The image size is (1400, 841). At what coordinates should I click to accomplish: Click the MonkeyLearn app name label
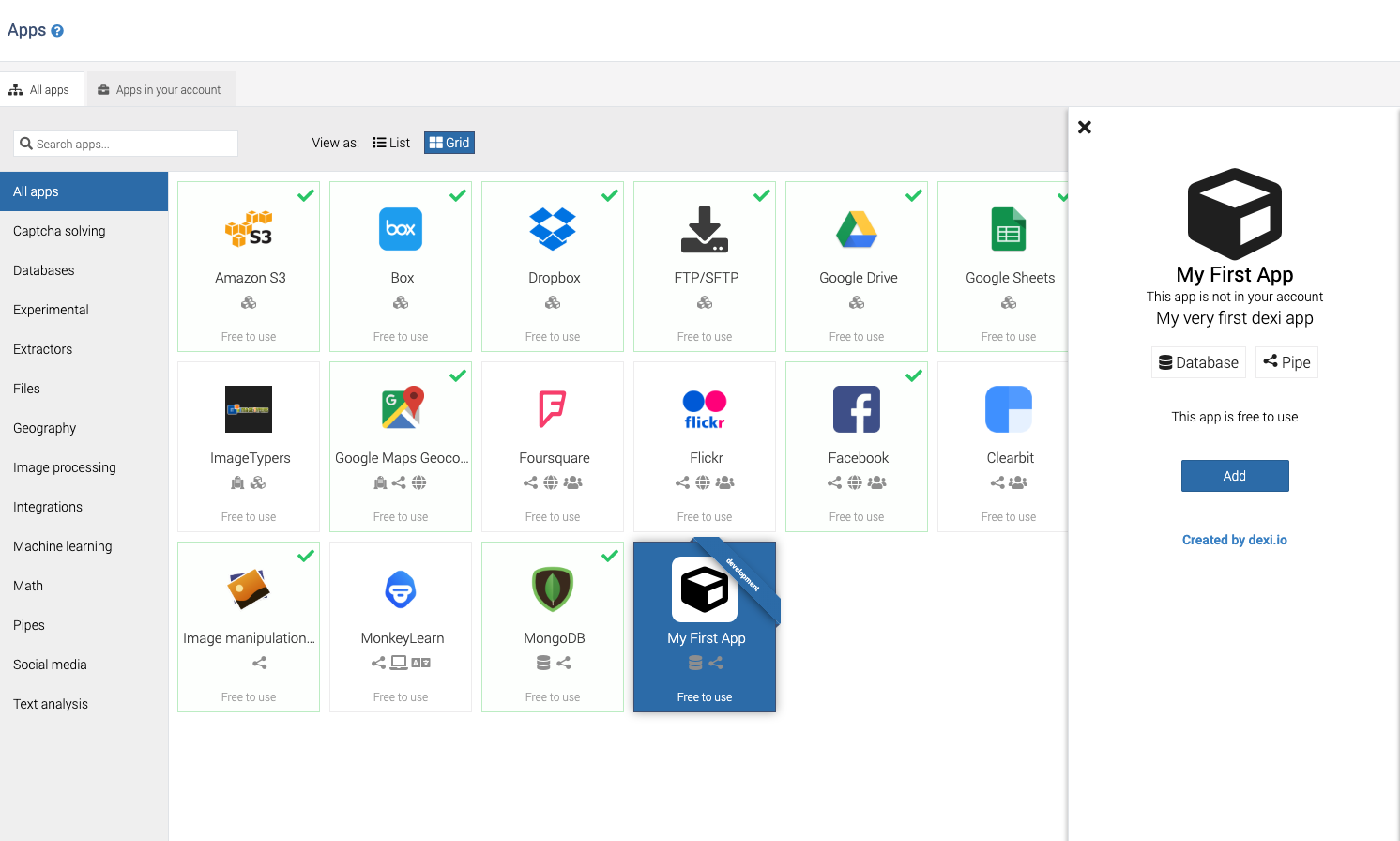[x=403, y=638]
